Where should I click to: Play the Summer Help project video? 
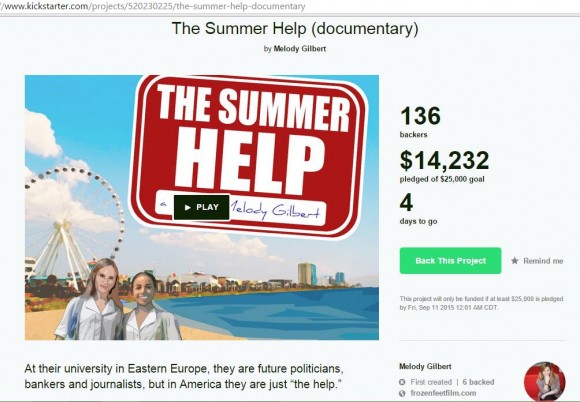pos(202,207)
